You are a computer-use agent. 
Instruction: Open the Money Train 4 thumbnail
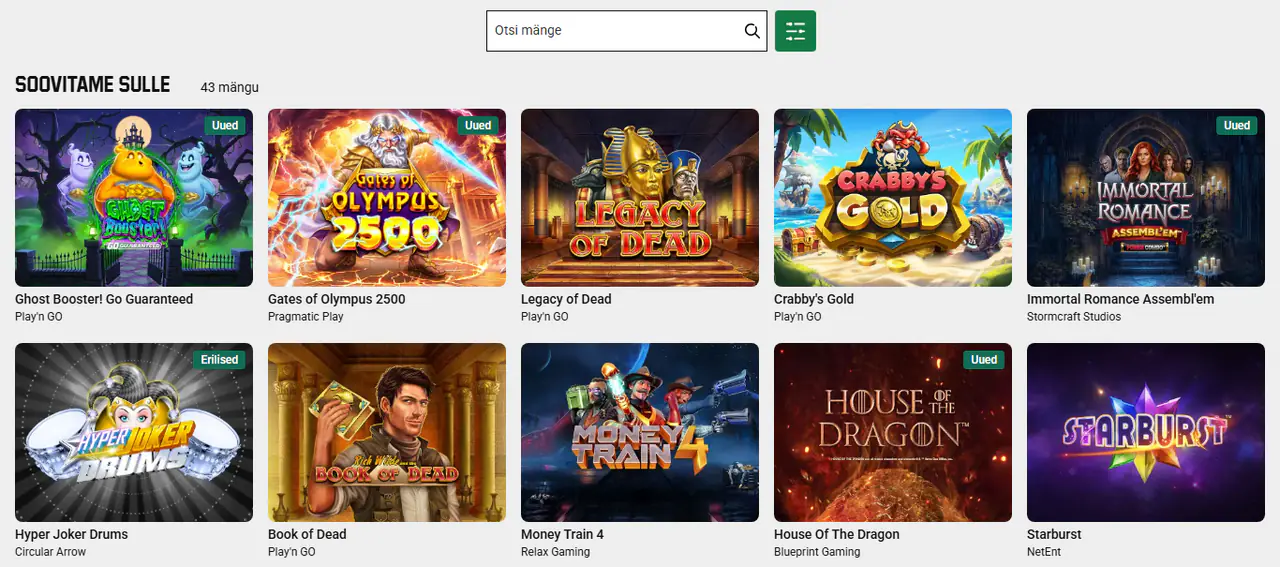(640, 433)
